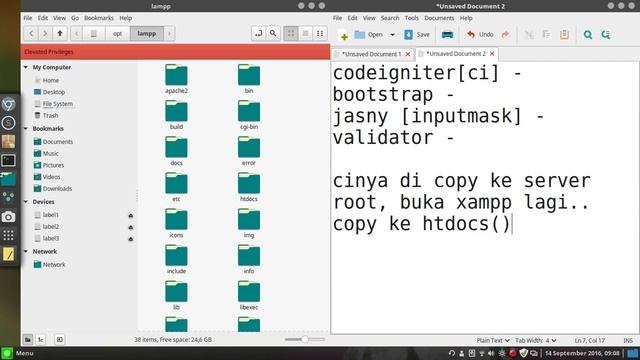The height and width of the screenshot is (360, 640).
Task: Select the cgi-bin folder
Action: click(x=249, y=115)
